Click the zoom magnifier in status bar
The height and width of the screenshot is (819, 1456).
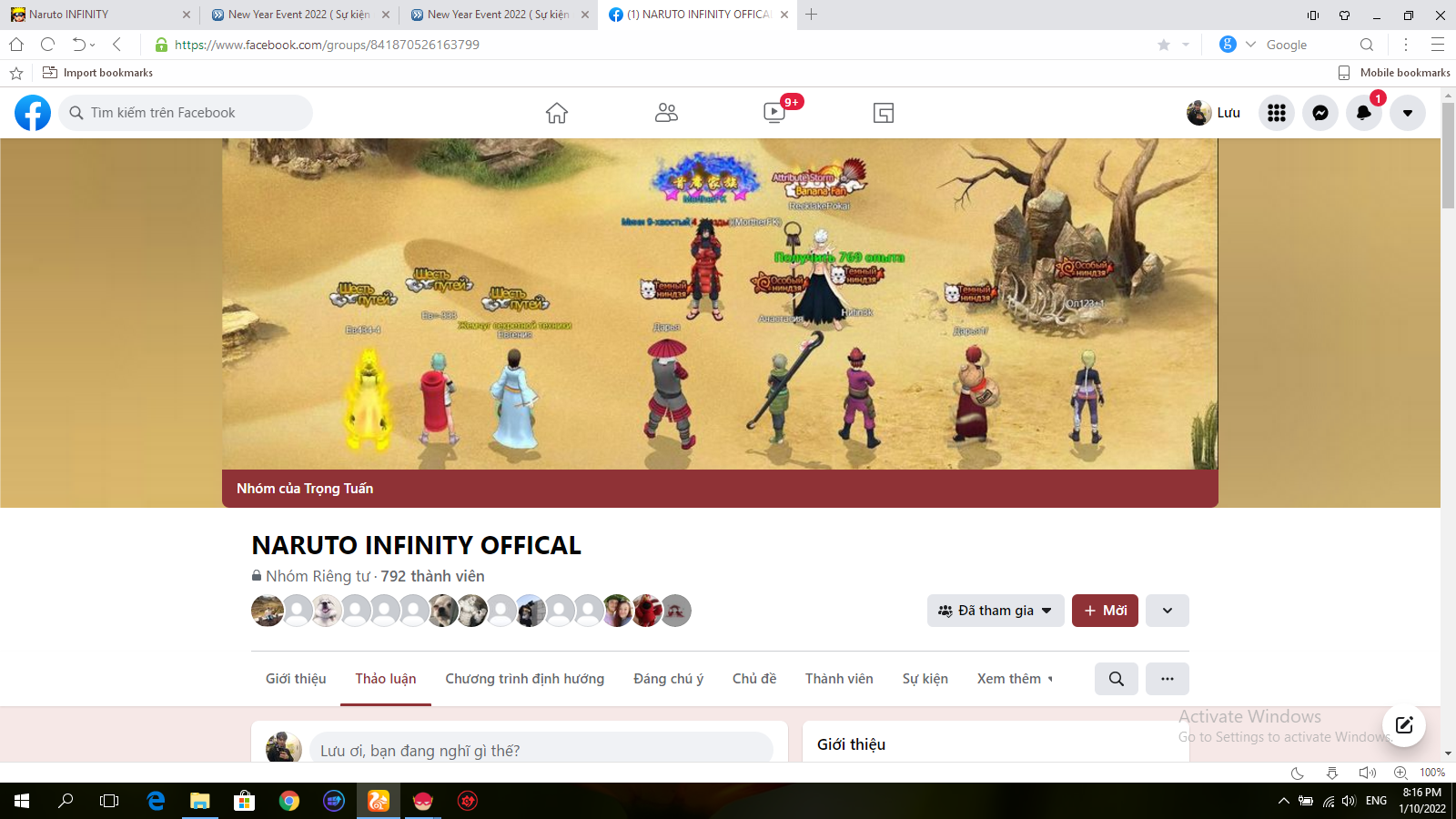1400,773
